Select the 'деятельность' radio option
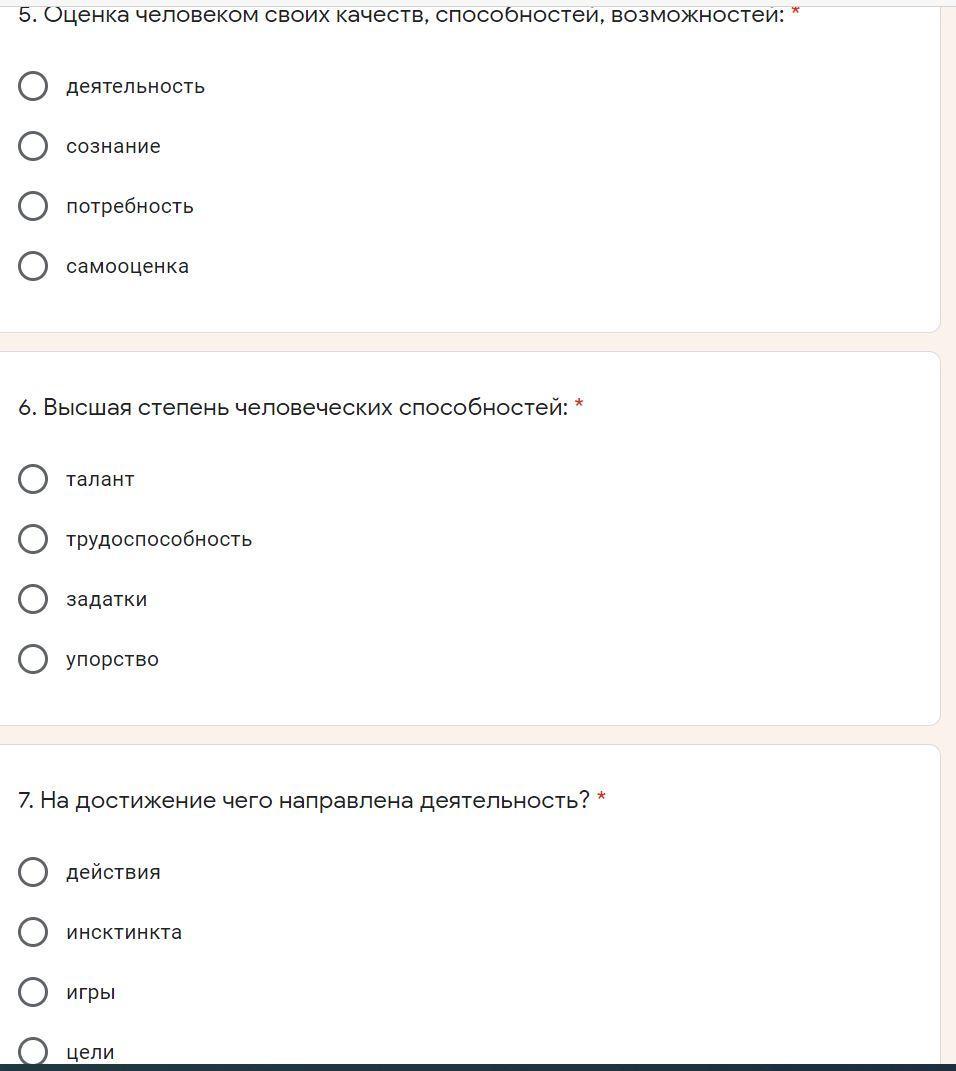956x1071 pixels. tap(33, 86)
